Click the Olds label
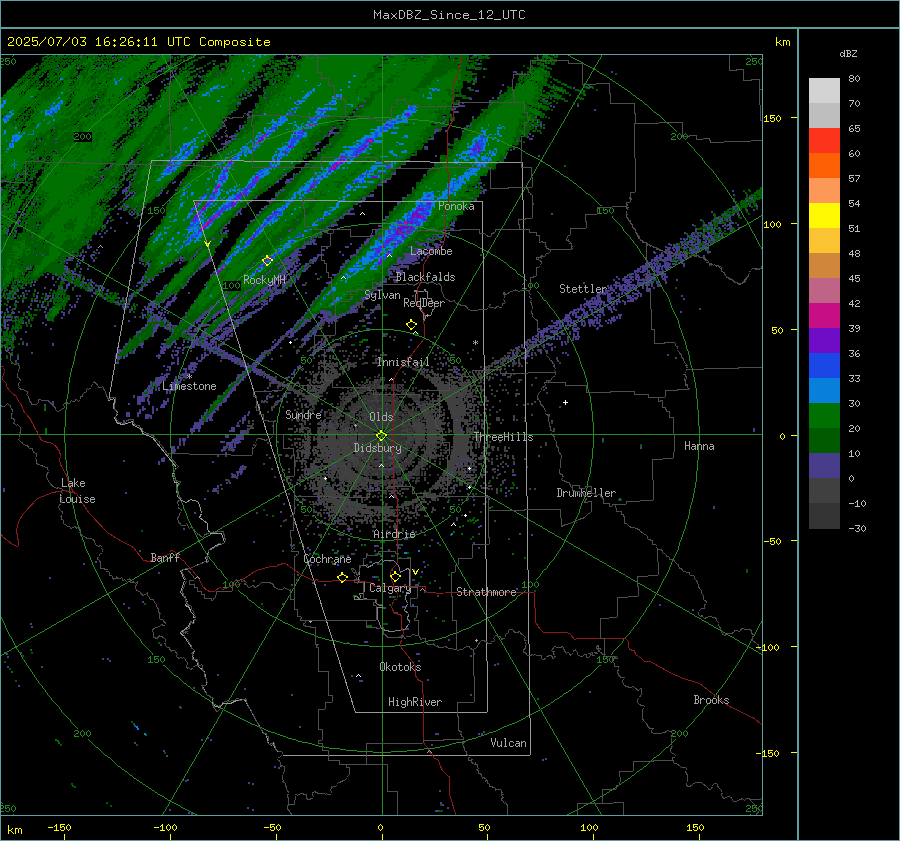The height and width of the screenshot is (841, 900). tap(381, 417)
